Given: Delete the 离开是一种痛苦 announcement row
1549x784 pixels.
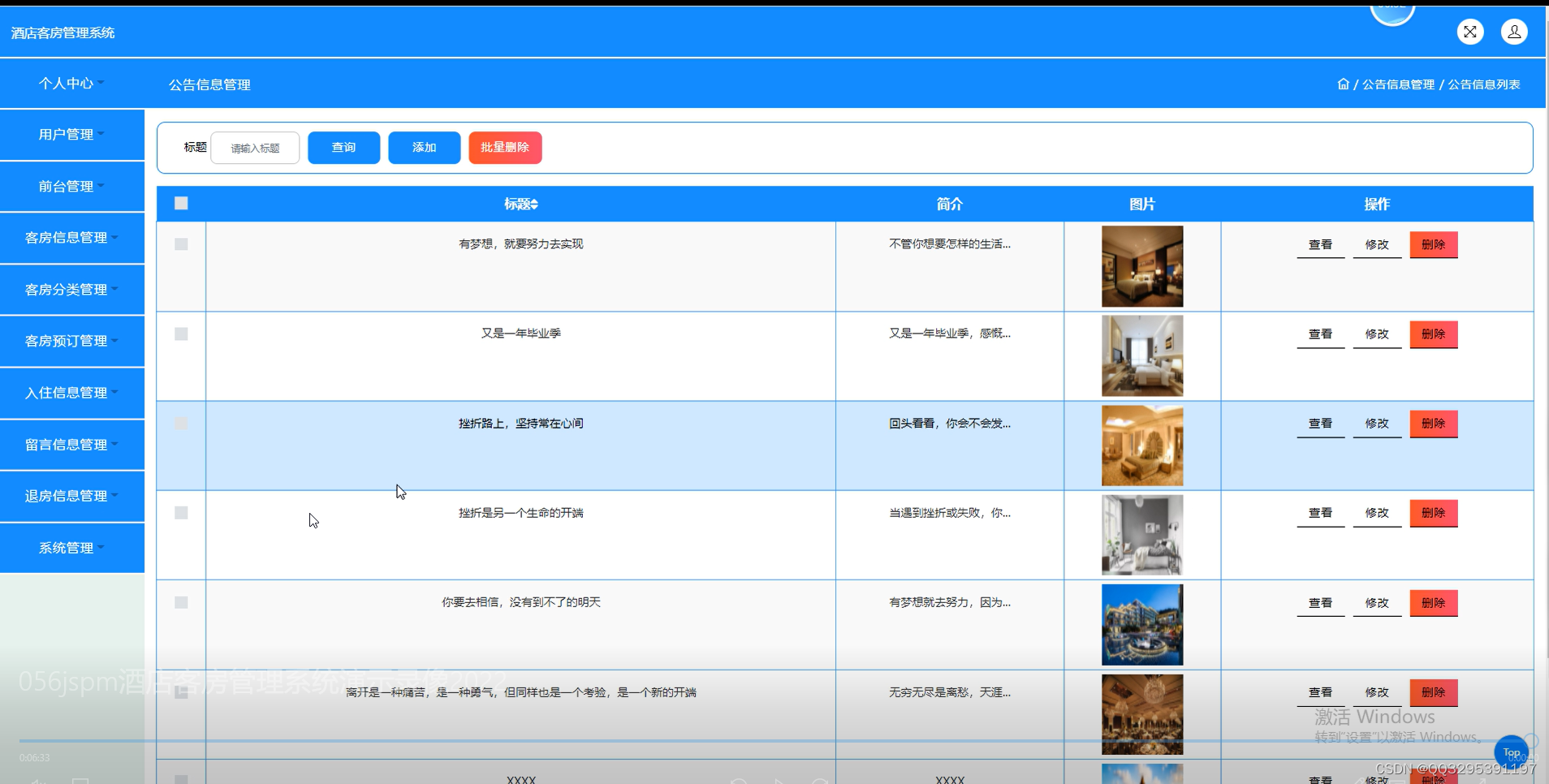Looking at the screenshot, I should 1434,692.
